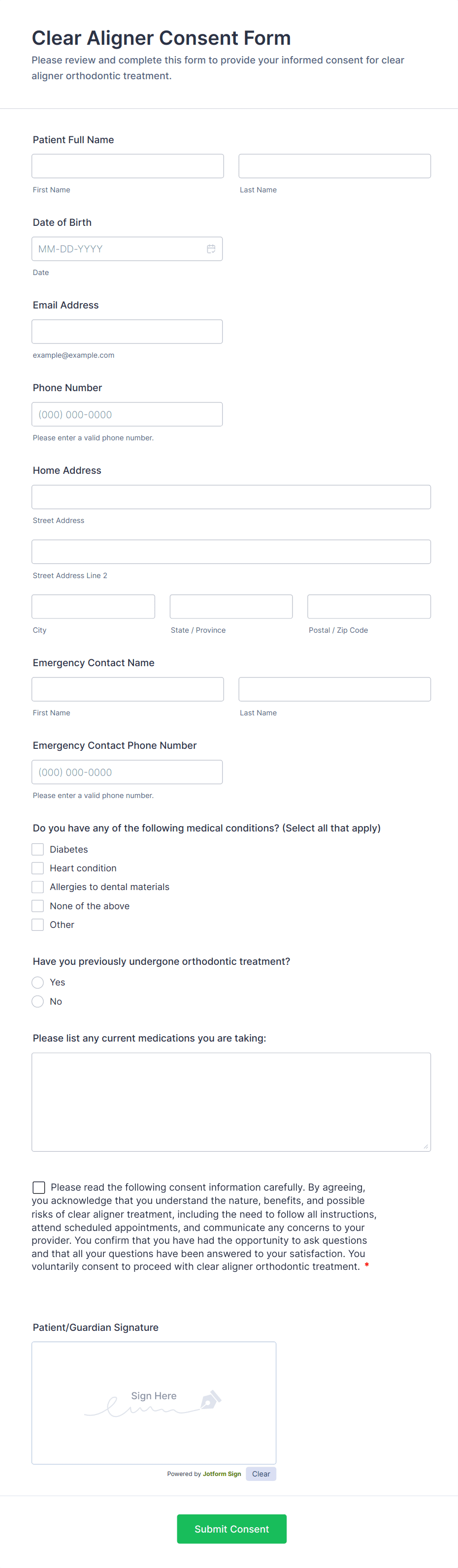Choose No for previous orthodontic treatment
458x1568 pixels.
tap(38, 1001)
